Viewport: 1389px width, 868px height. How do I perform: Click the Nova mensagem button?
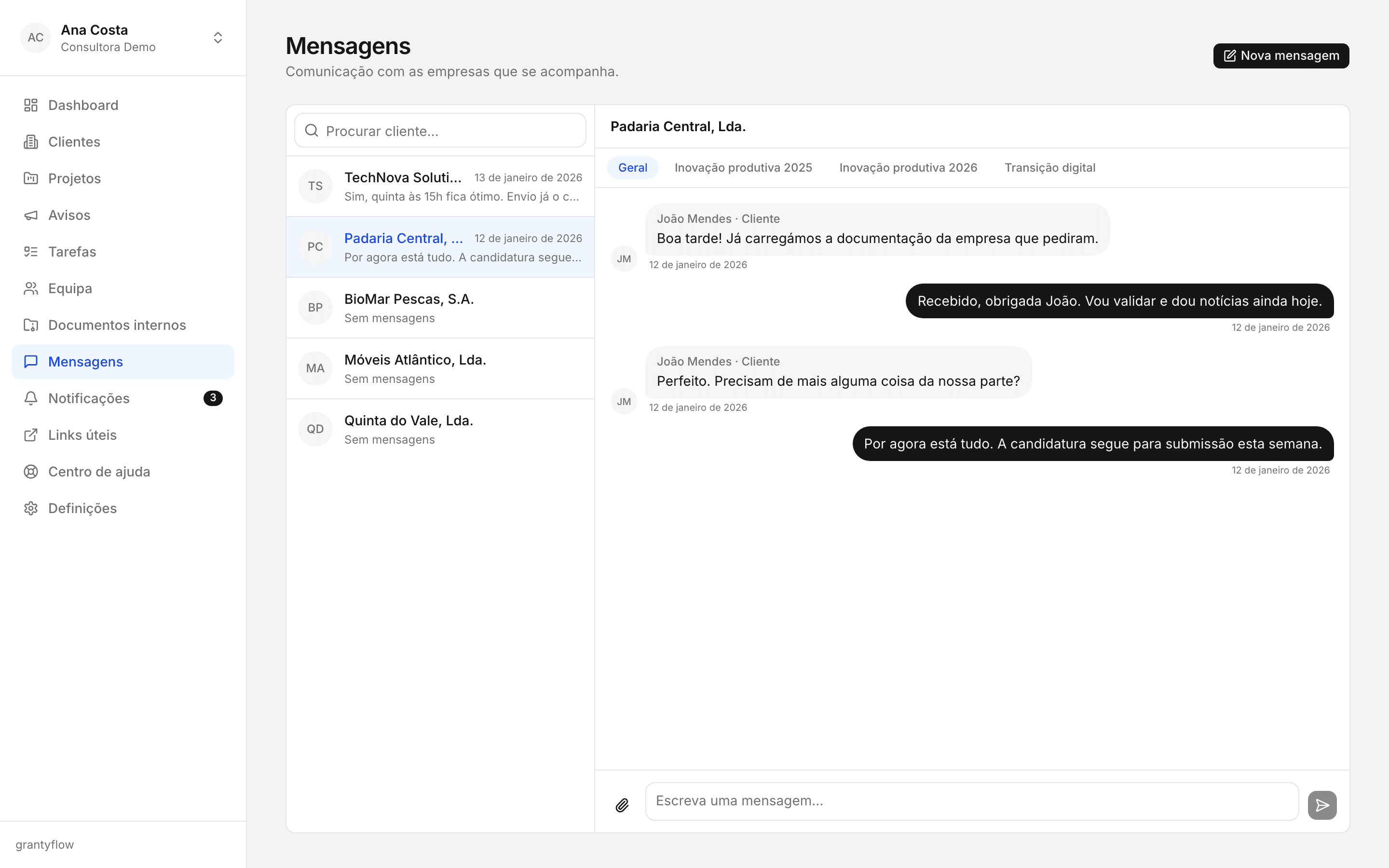[x=1280, y=55]
